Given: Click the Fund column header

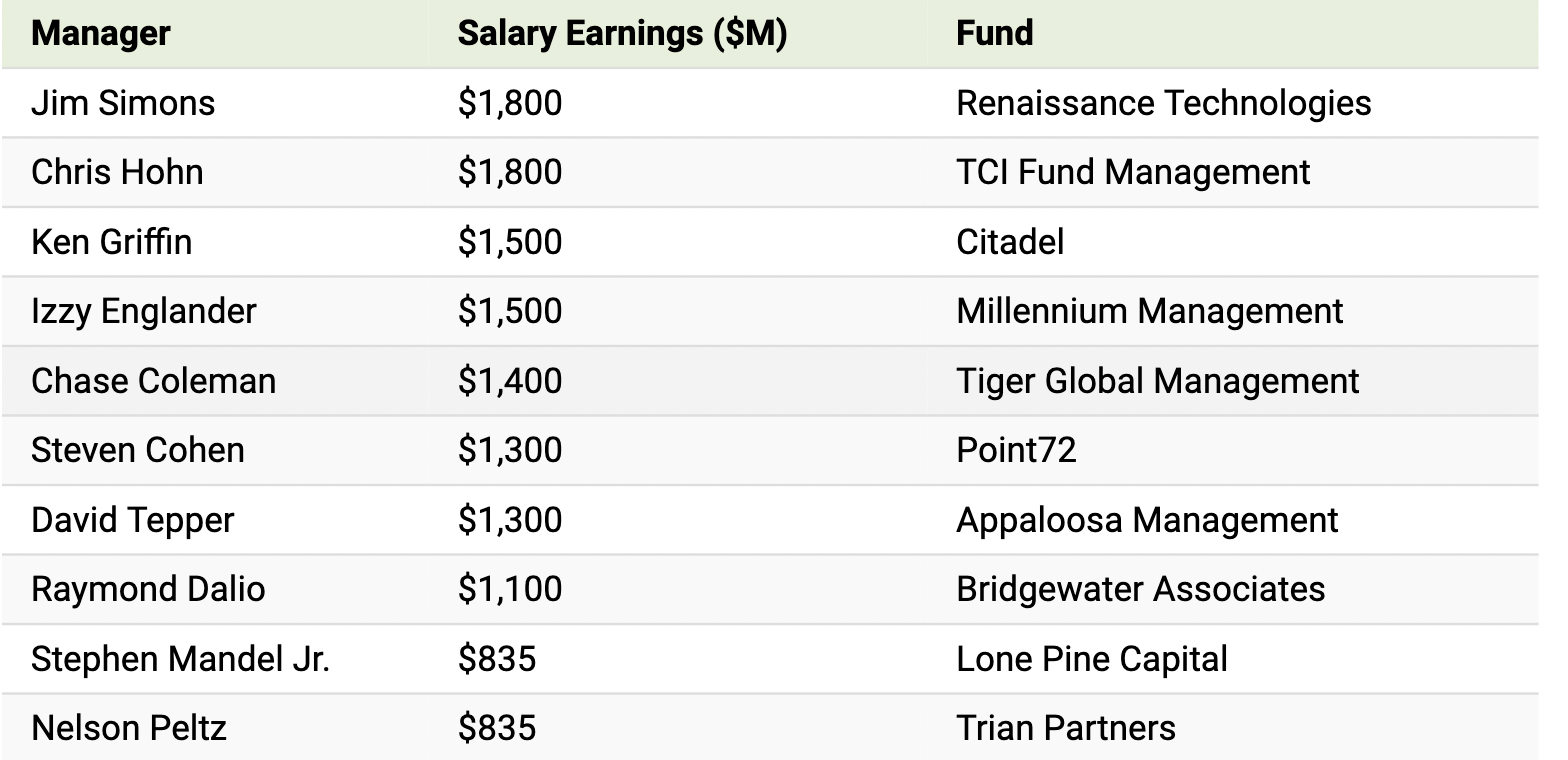Looking at the screenshot, I should point(994,34).
